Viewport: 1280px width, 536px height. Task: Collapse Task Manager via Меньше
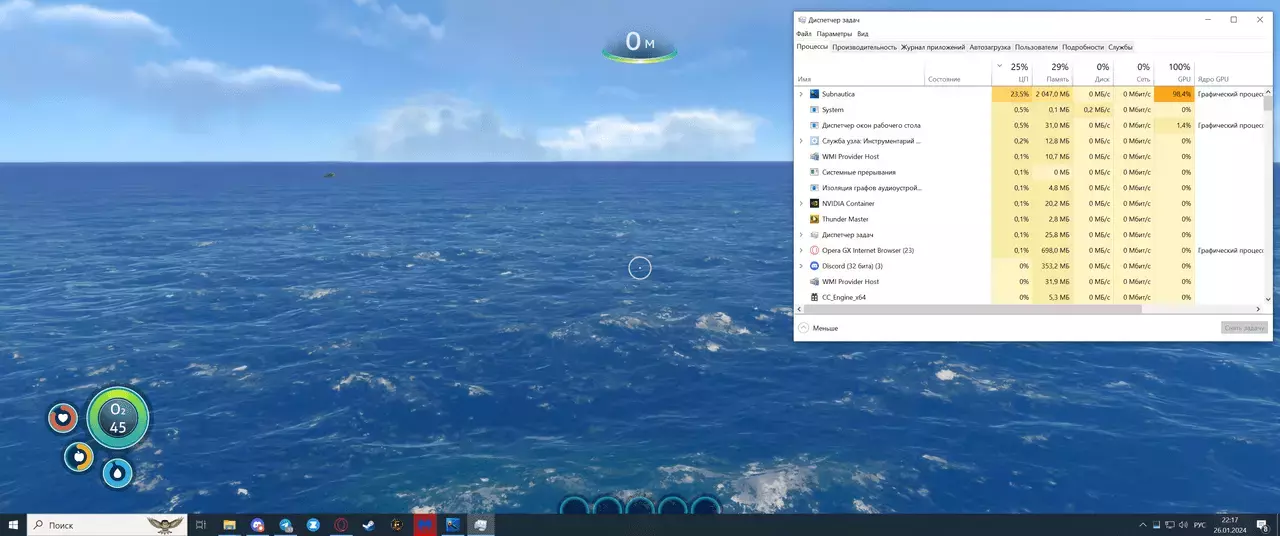point(818,328)
